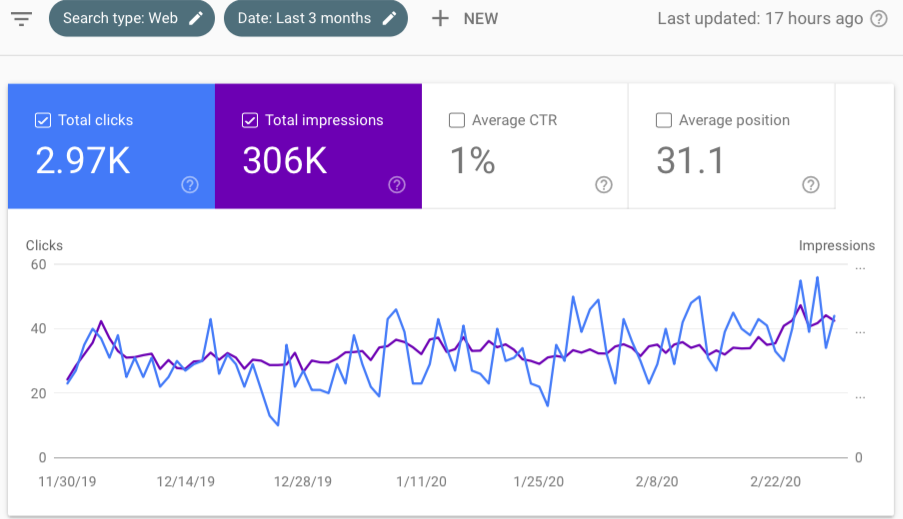Click help icon in Average CTR card

point(604,184)
